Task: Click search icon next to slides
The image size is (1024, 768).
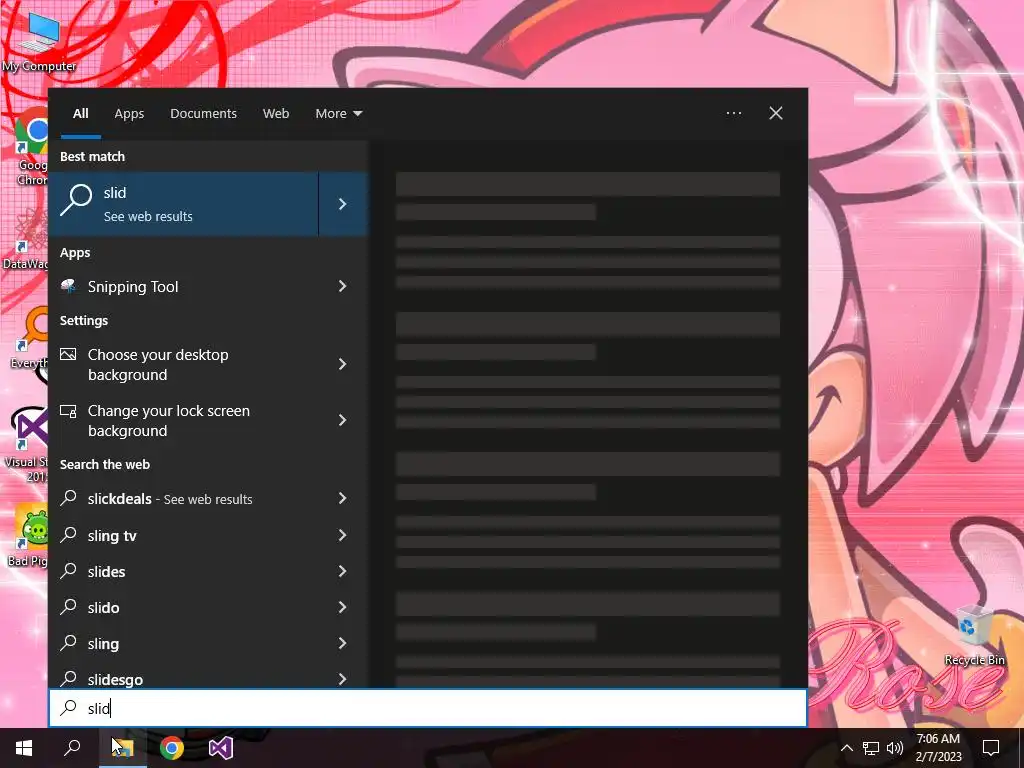Action: (69, 570)
